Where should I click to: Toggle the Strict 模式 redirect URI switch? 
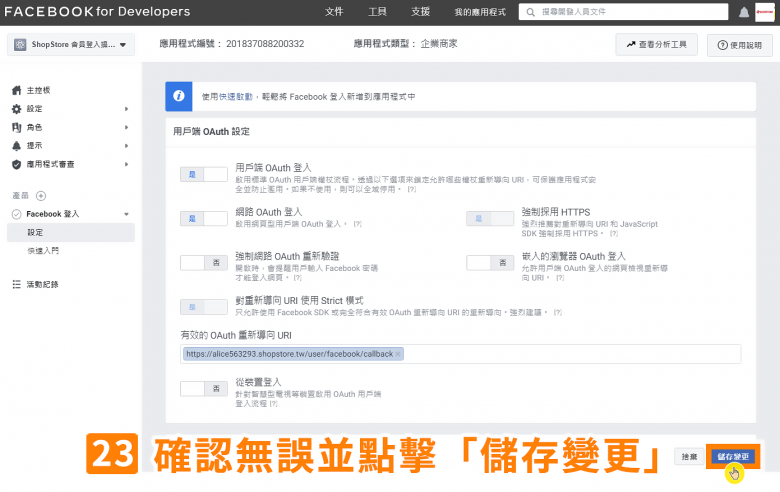pos(204,307)
